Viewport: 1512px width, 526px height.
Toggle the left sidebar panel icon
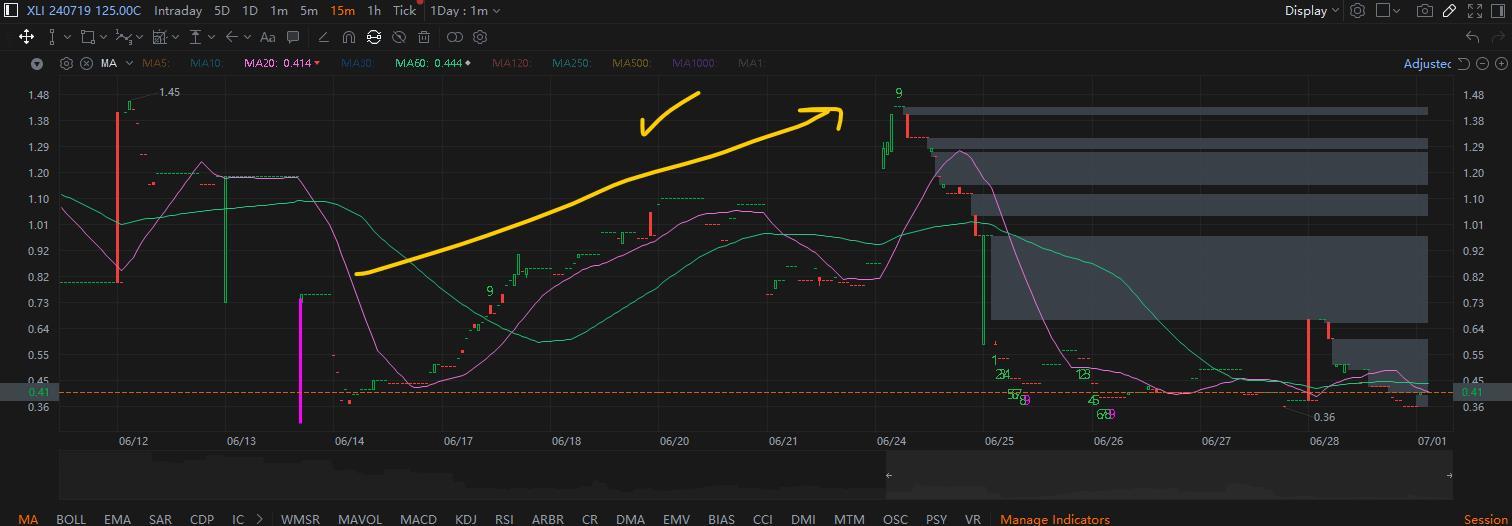tap(11, 10)
